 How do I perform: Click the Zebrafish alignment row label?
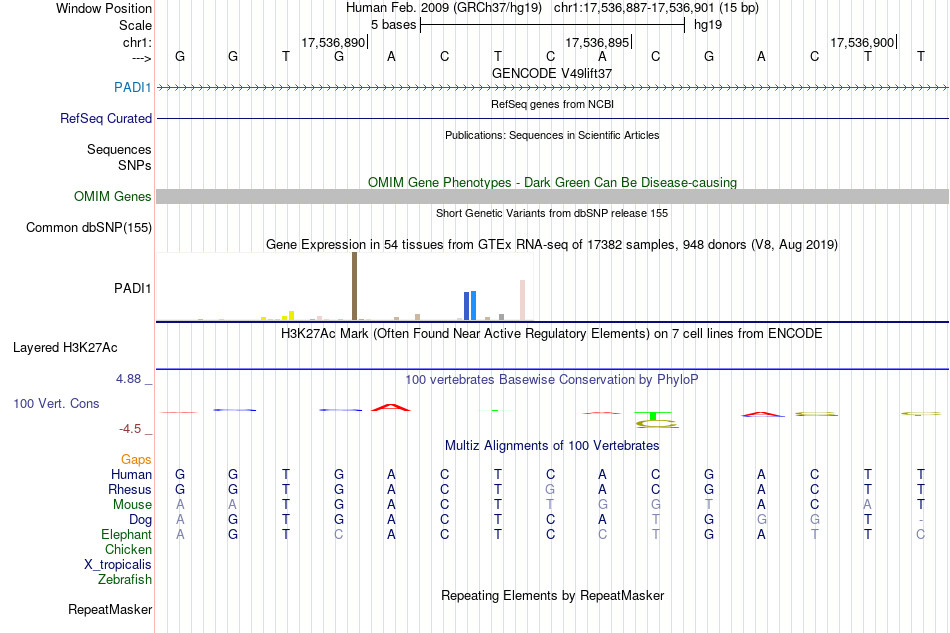tap(125, 580)
